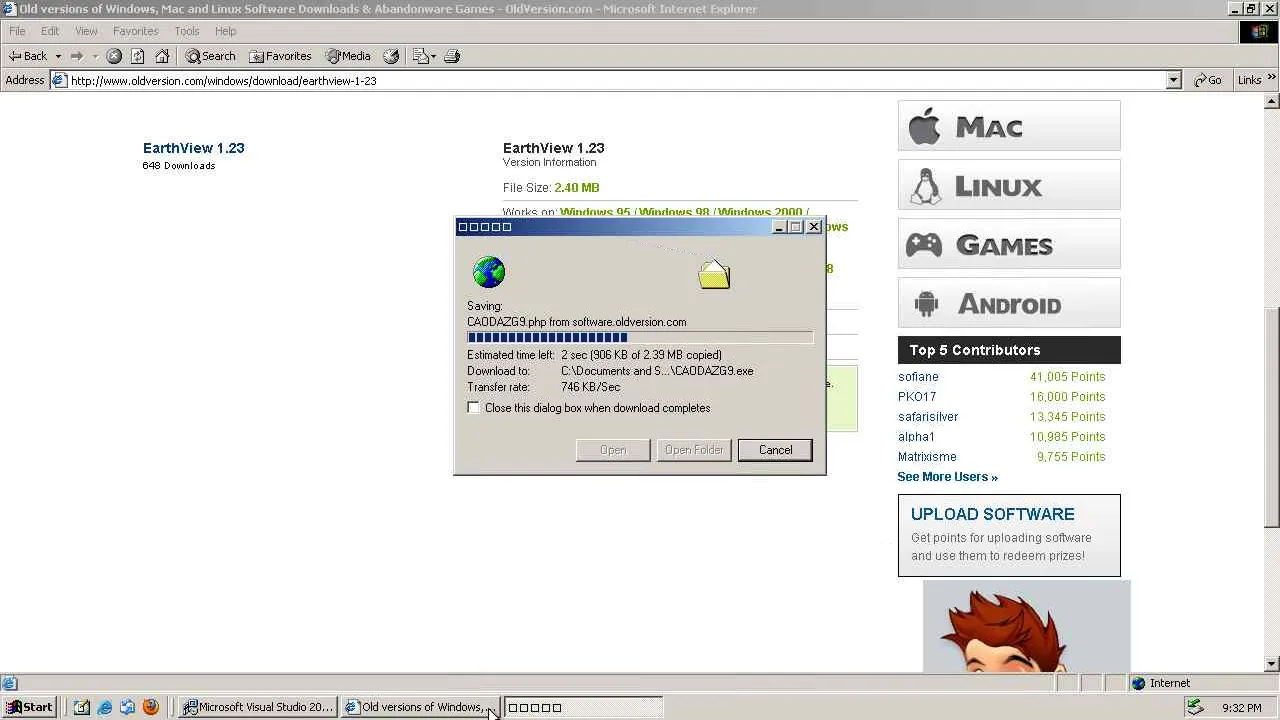Refresh the page using the Refresh icon

click(138, 56)
